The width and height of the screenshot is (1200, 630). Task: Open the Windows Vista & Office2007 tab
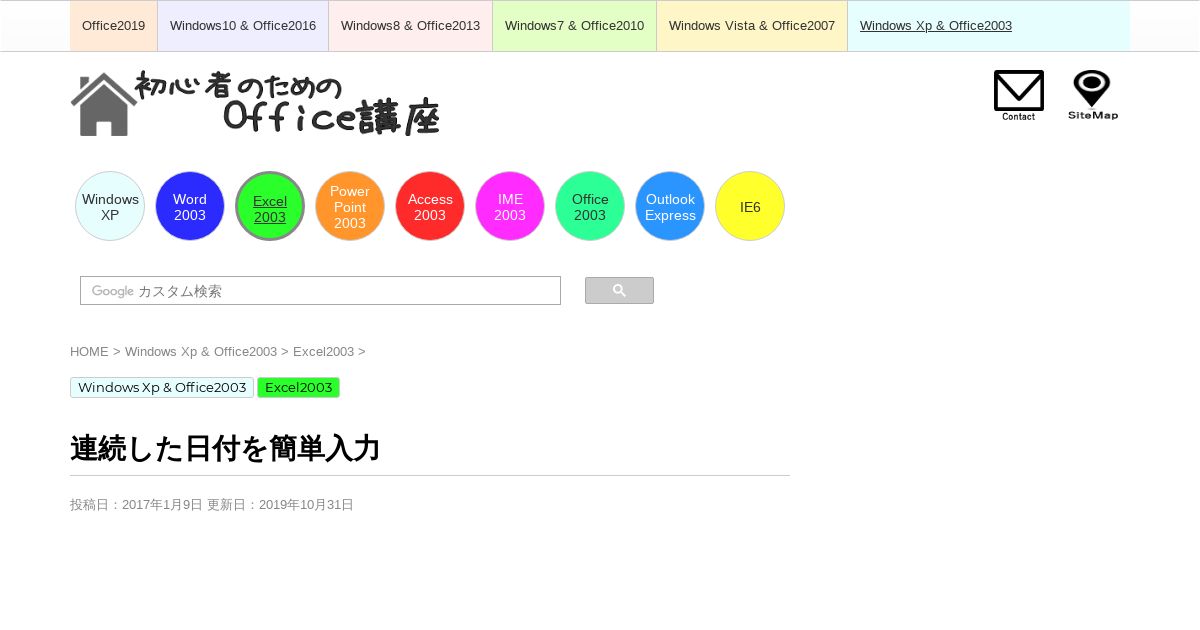[x=752, y=26]
